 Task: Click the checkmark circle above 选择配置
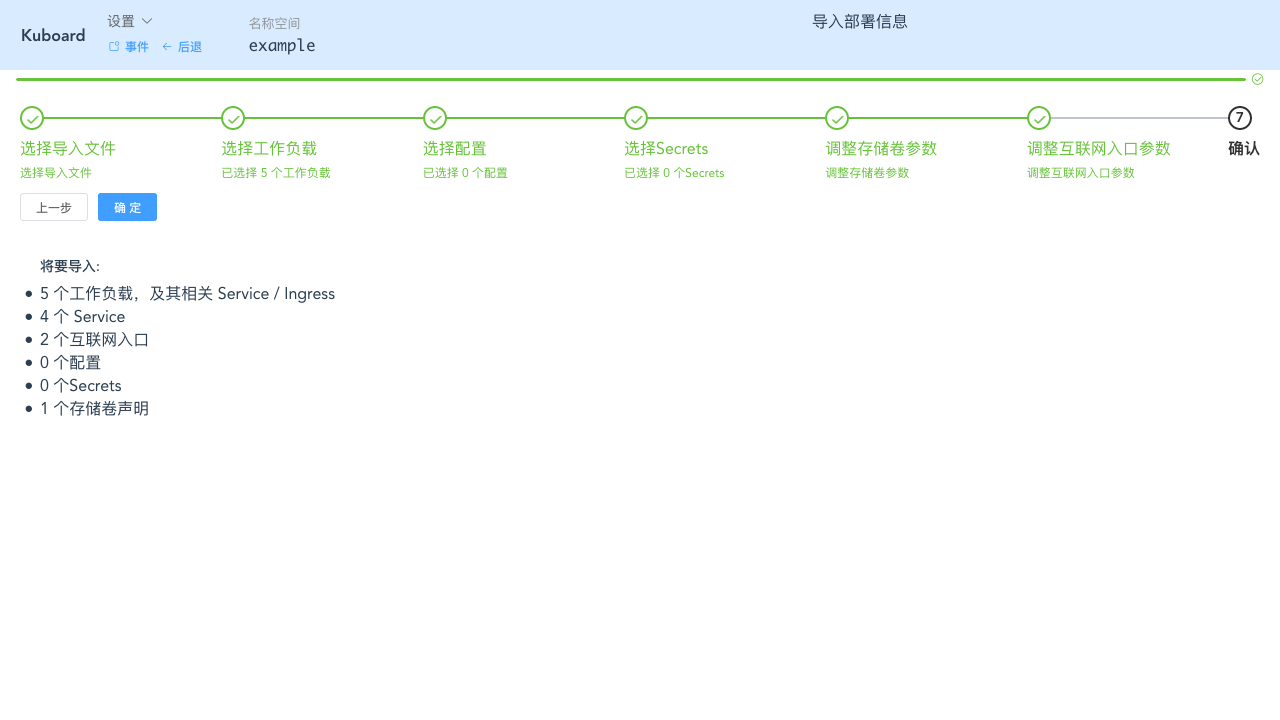(x=435, y=118)
